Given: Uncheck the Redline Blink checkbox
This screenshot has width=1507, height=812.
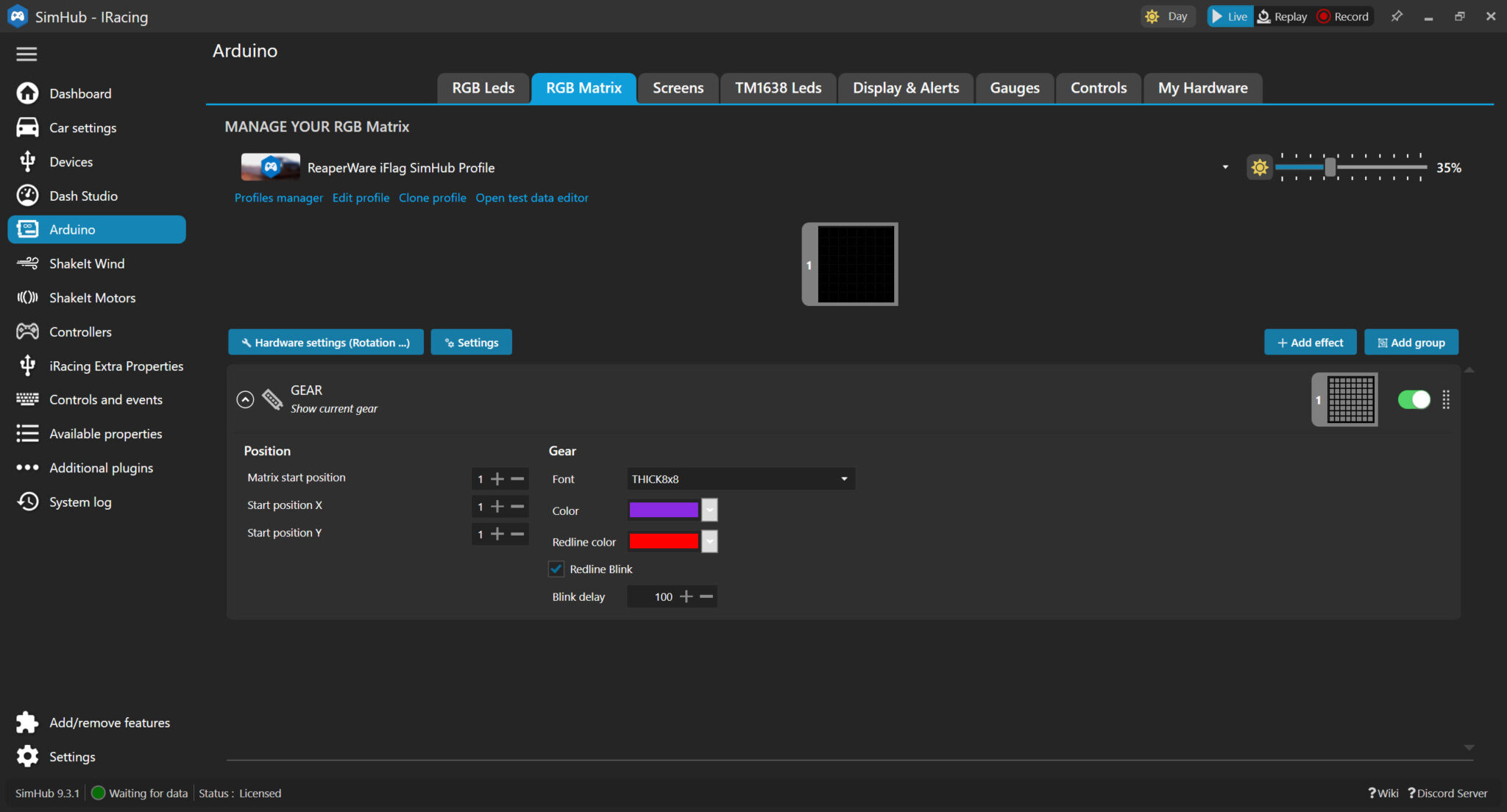Looking at the screenshot, I should pyautogui.click(x=557, y=569).
